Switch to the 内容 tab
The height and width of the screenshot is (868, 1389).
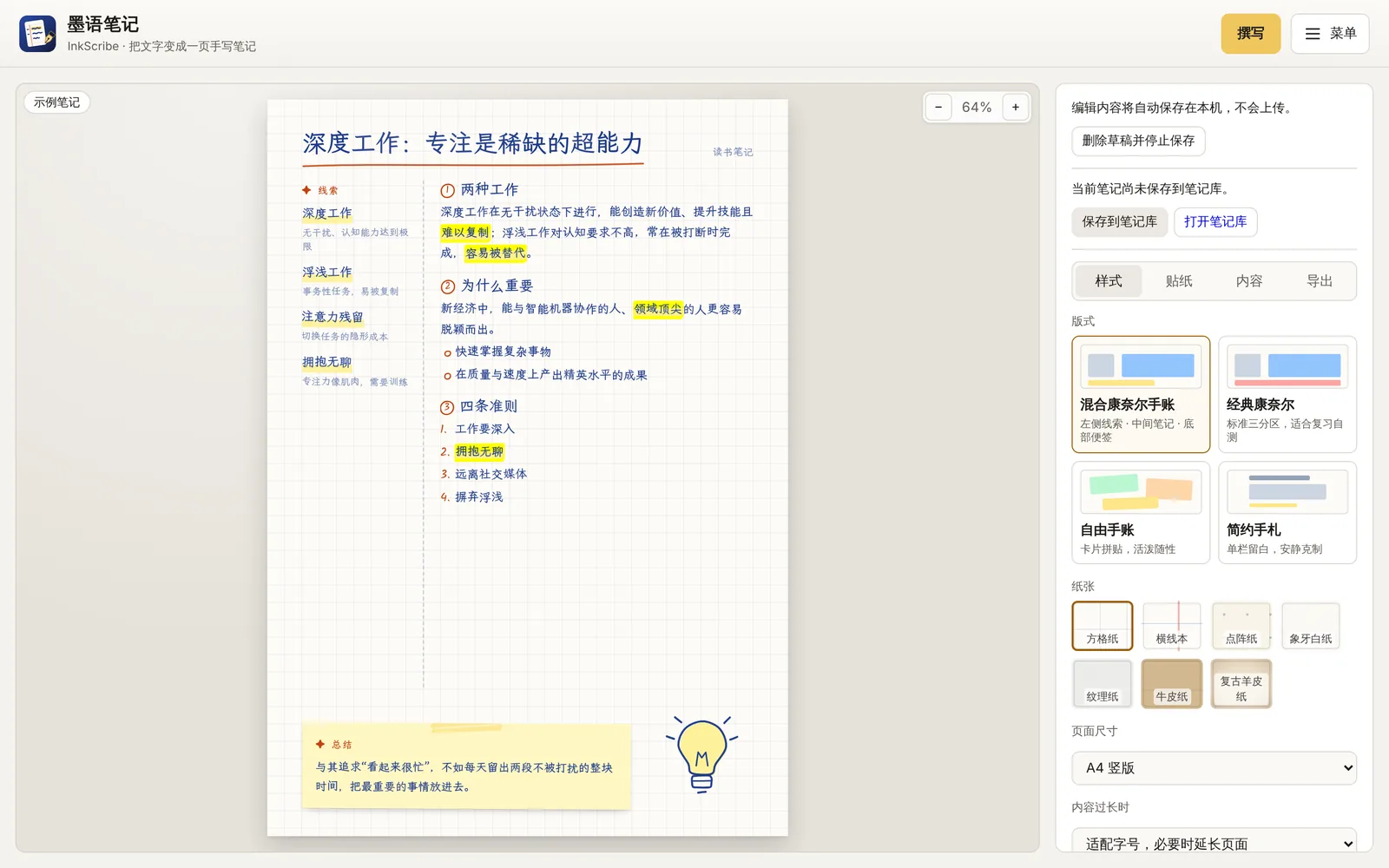tap(1249, 281)
